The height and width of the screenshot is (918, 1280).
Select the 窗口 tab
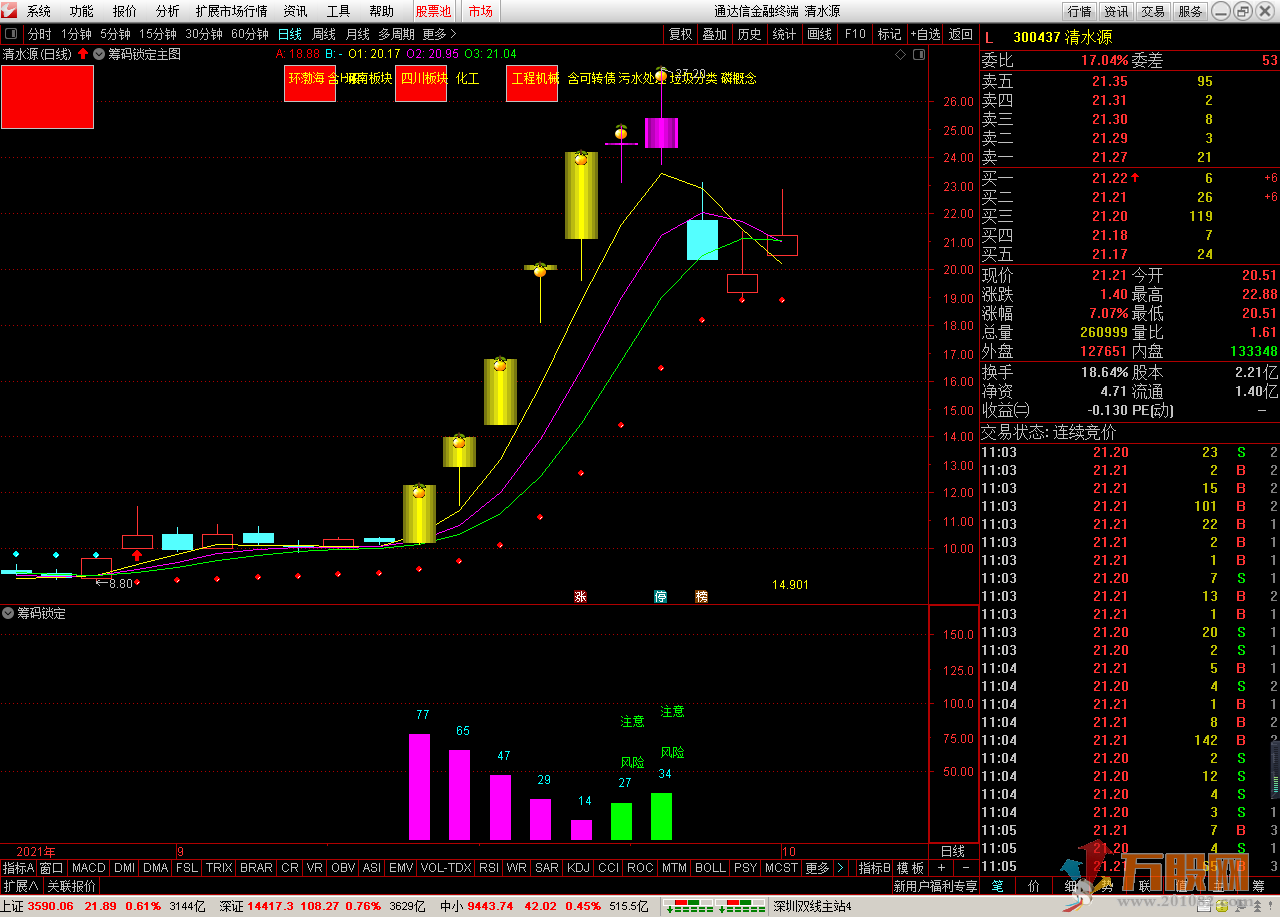click(x=51, y=868)
